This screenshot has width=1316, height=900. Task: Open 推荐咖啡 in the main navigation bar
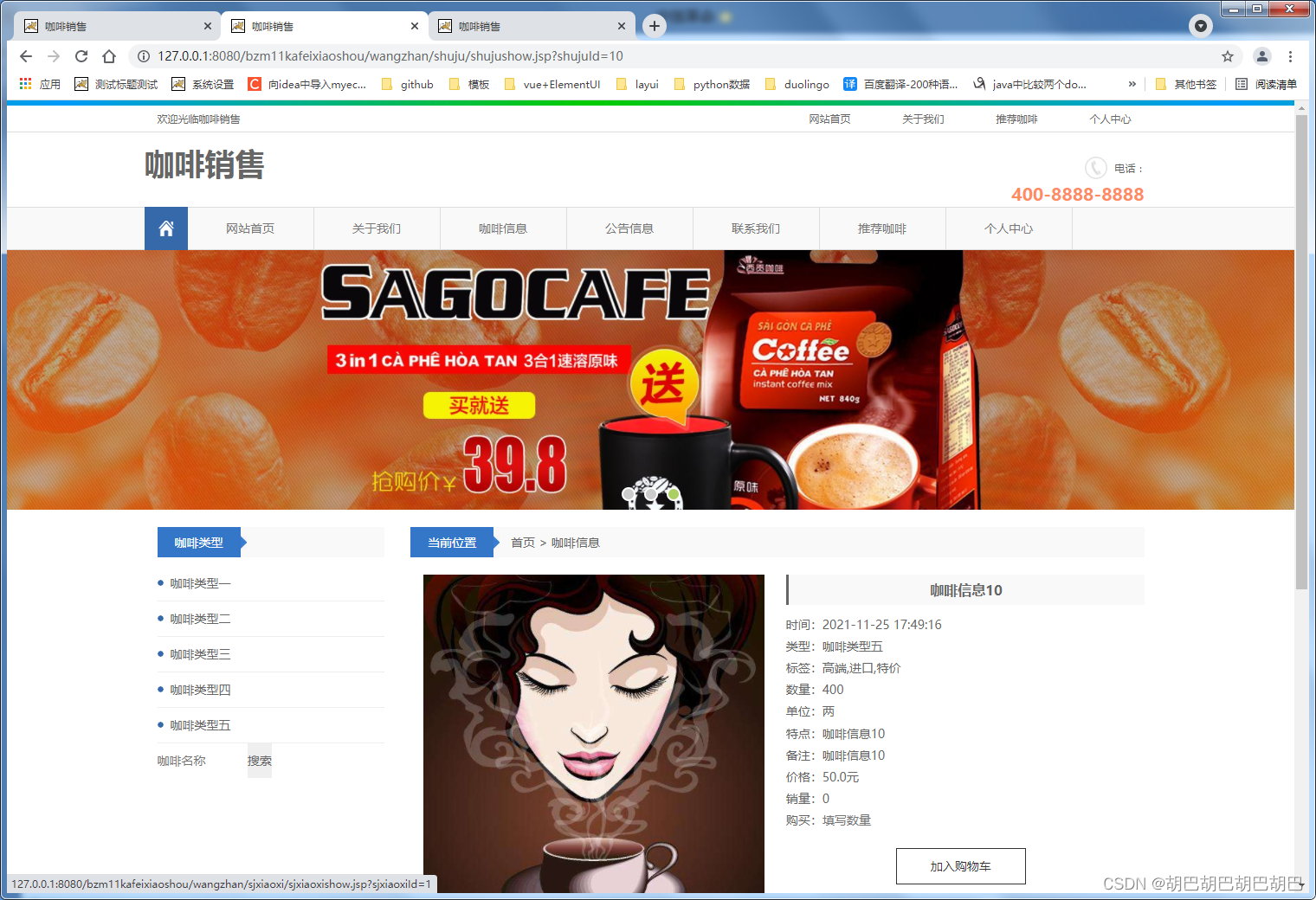click(x=882, y=228)
